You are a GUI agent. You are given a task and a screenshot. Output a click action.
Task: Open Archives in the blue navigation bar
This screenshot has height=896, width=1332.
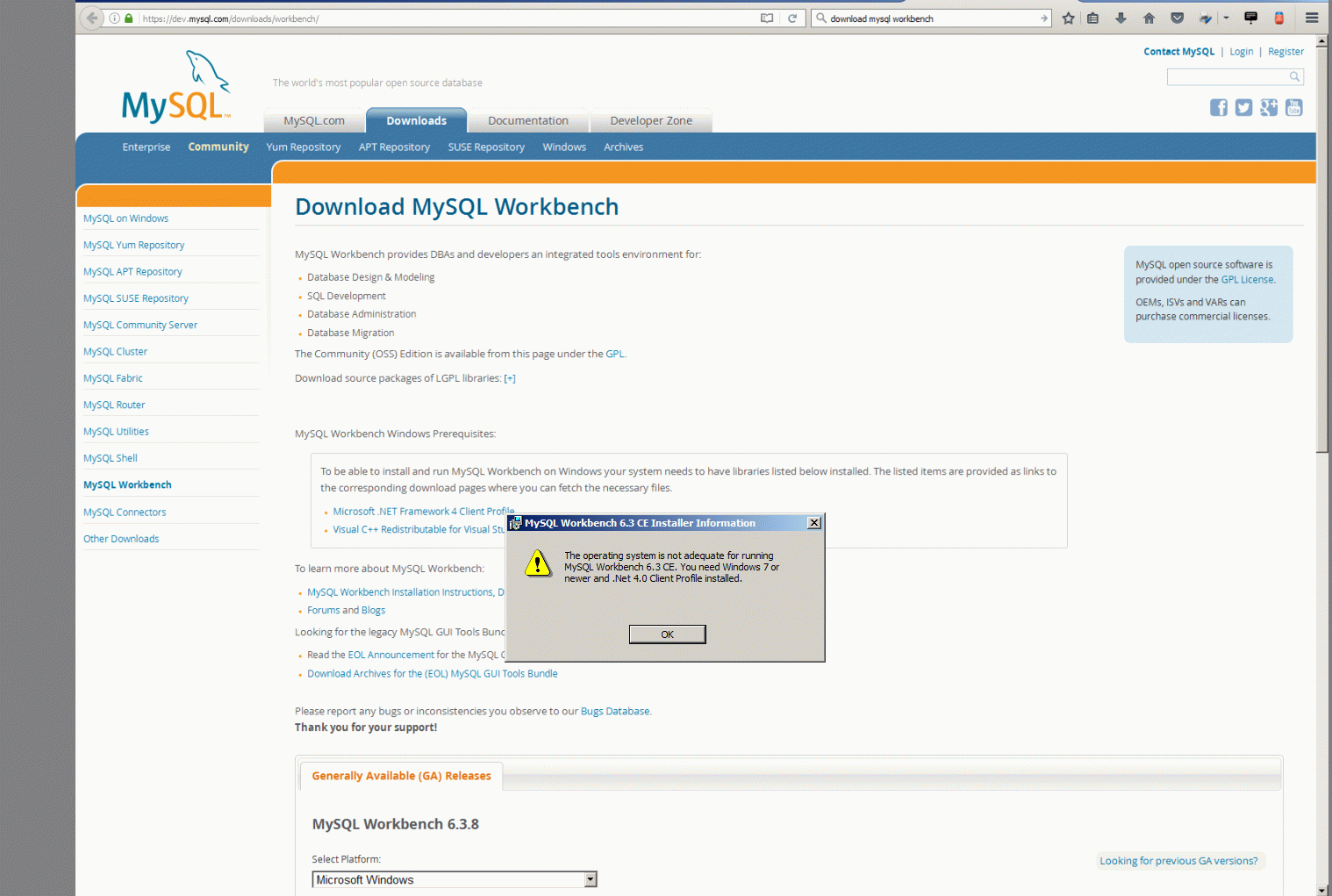[x=624, y=147]
